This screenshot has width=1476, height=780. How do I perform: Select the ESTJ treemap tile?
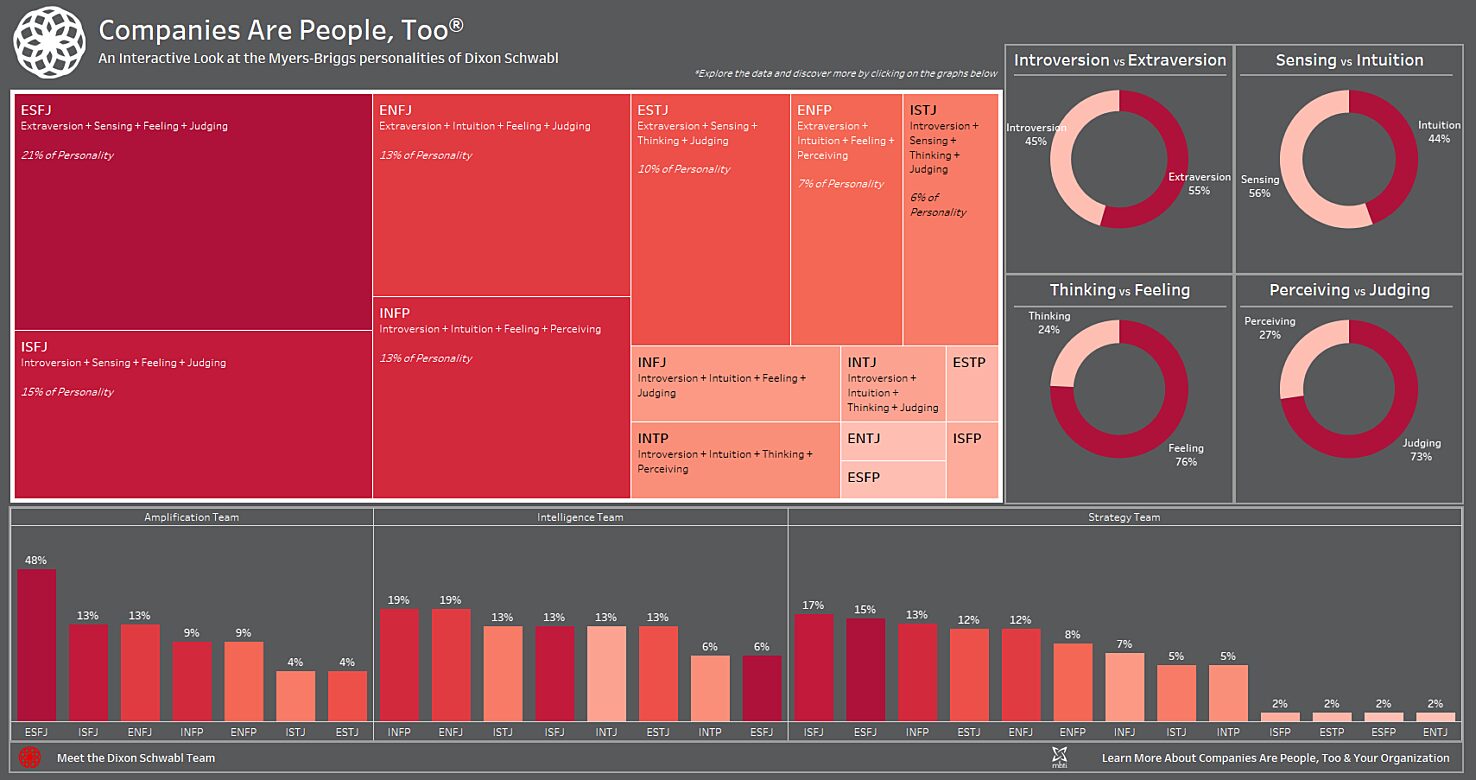(x=710, y=220)
